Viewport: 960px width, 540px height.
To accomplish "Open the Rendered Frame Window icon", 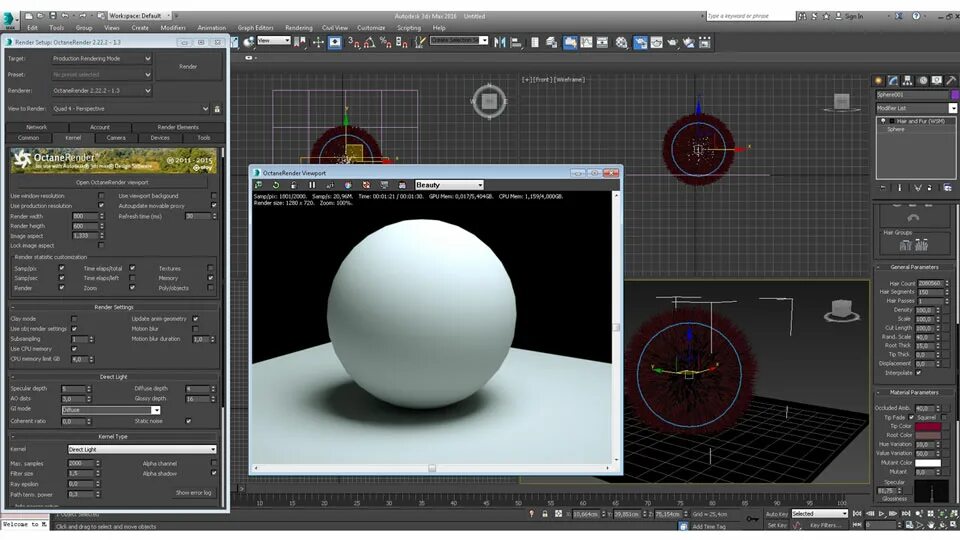I will pos(656,42).
